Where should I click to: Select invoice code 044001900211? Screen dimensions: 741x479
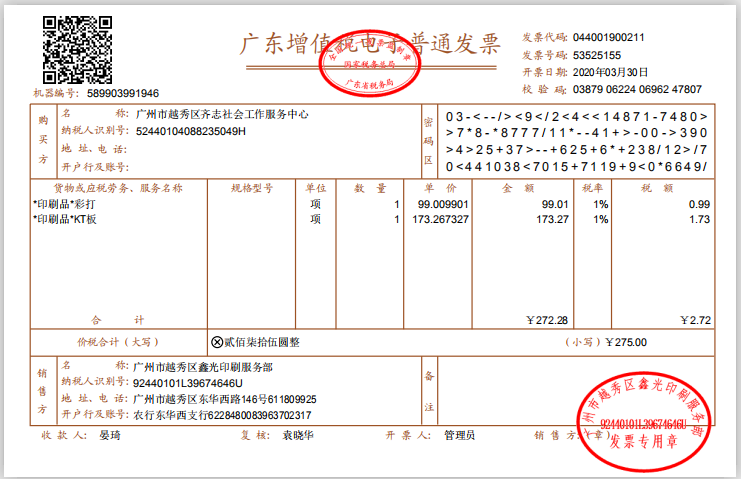[608, 37]
